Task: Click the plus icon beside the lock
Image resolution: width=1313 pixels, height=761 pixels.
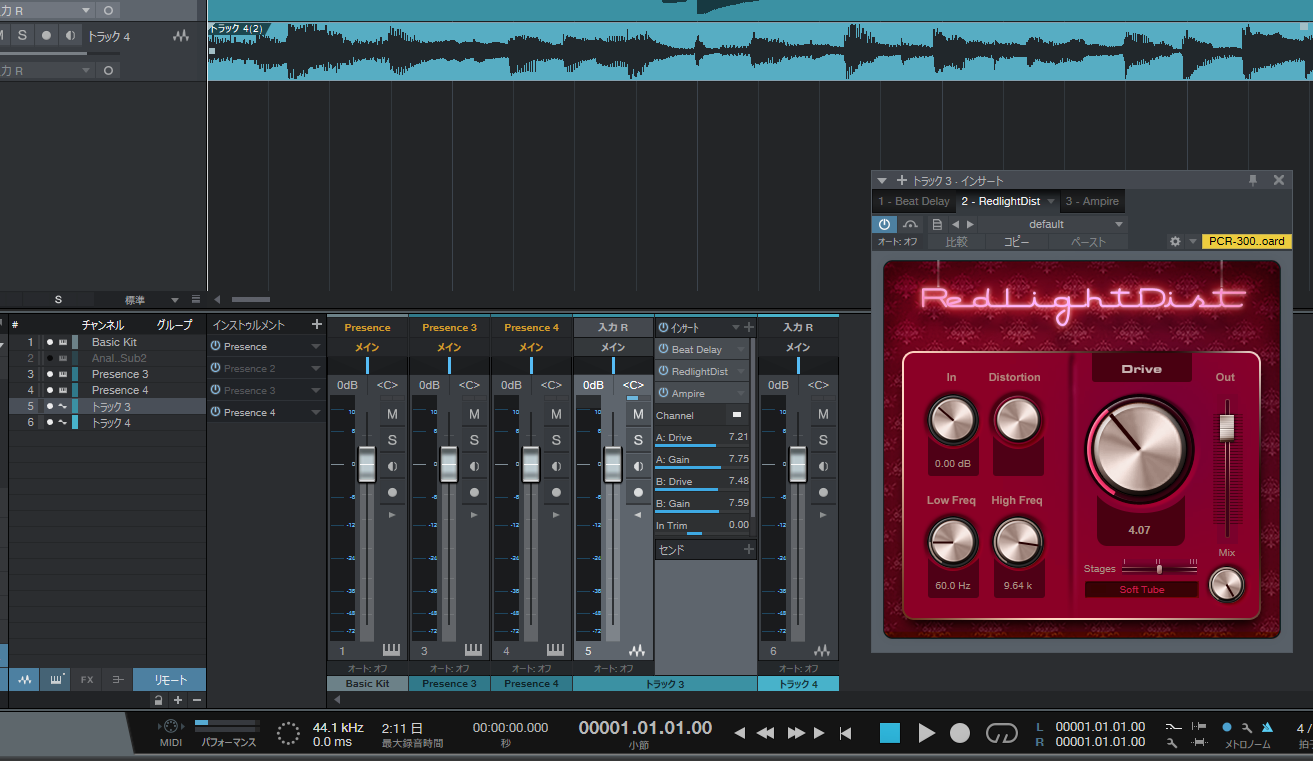Action: [x=178, y=700]
